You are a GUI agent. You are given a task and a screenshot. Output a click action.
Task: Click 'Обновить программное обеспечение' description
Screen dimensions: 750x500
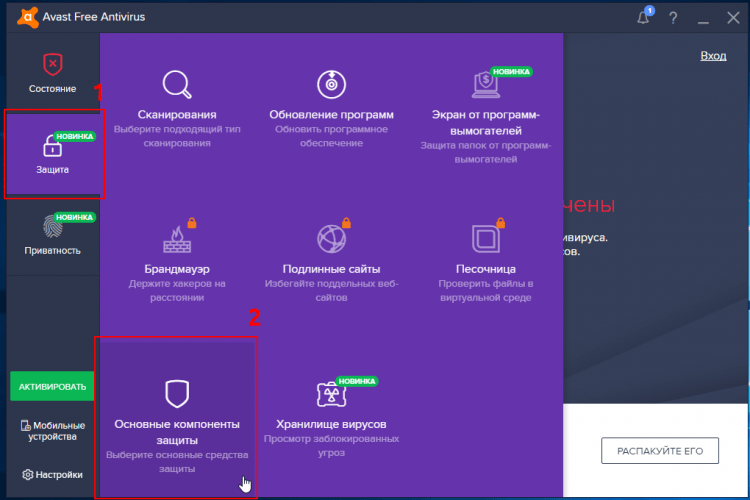[331, 136]
